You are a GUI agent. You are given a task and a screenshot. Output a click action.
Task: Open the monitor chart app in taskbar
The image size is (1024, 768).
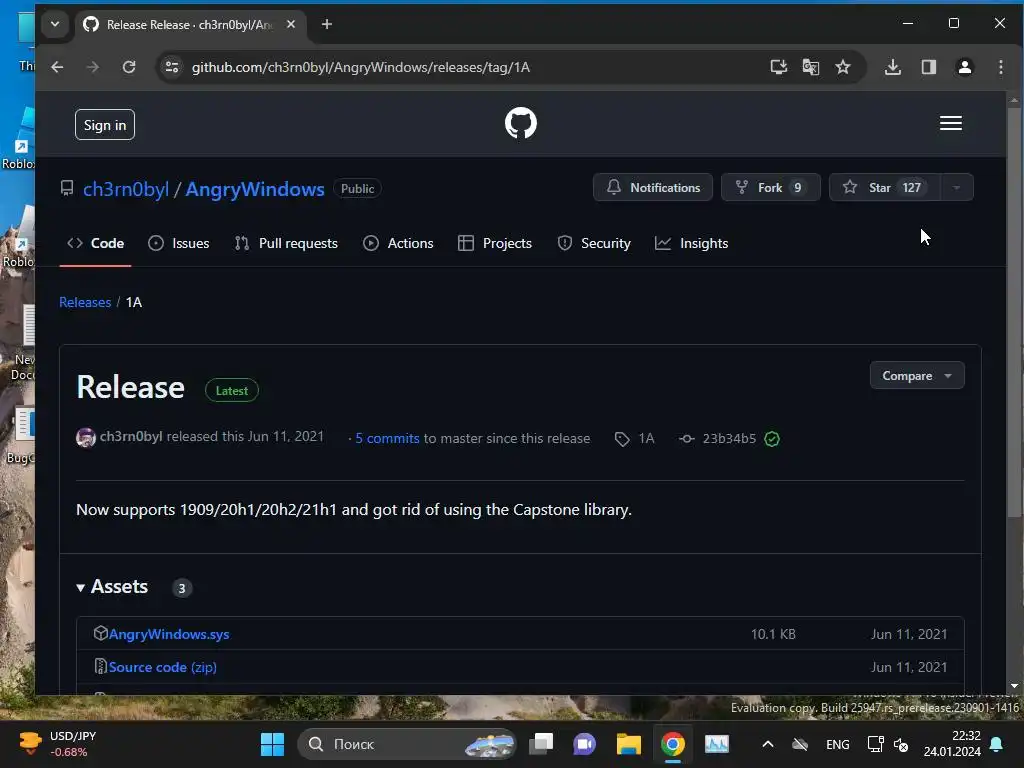(716, 744)
